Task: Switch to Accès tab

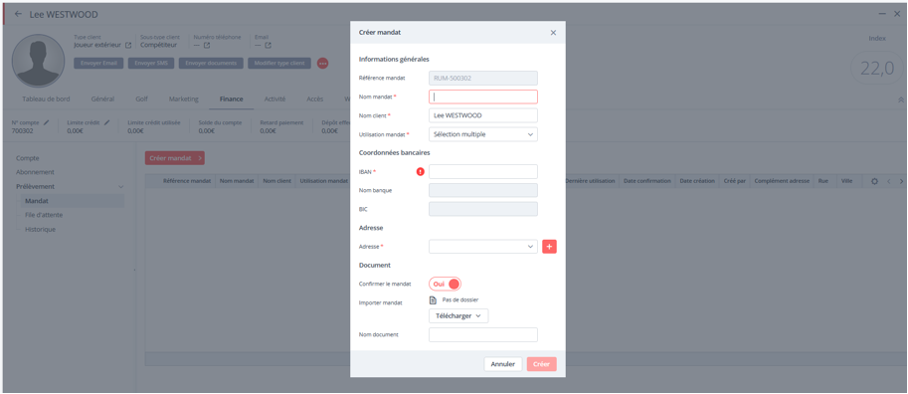Action: click(314, 99)
